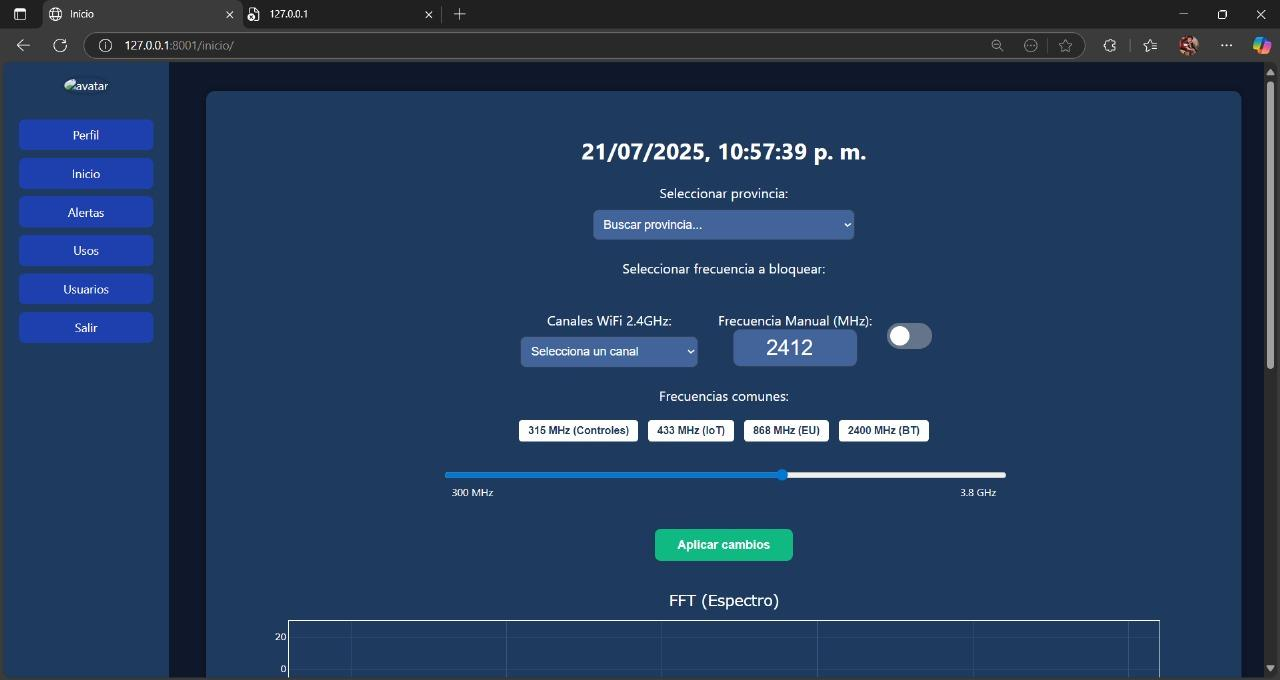Image resolution: width=1280 pixels, height=680 pixels.
Task: Open a new tab with plus icon
Action: pyautogui.click(x=459, y=14)
